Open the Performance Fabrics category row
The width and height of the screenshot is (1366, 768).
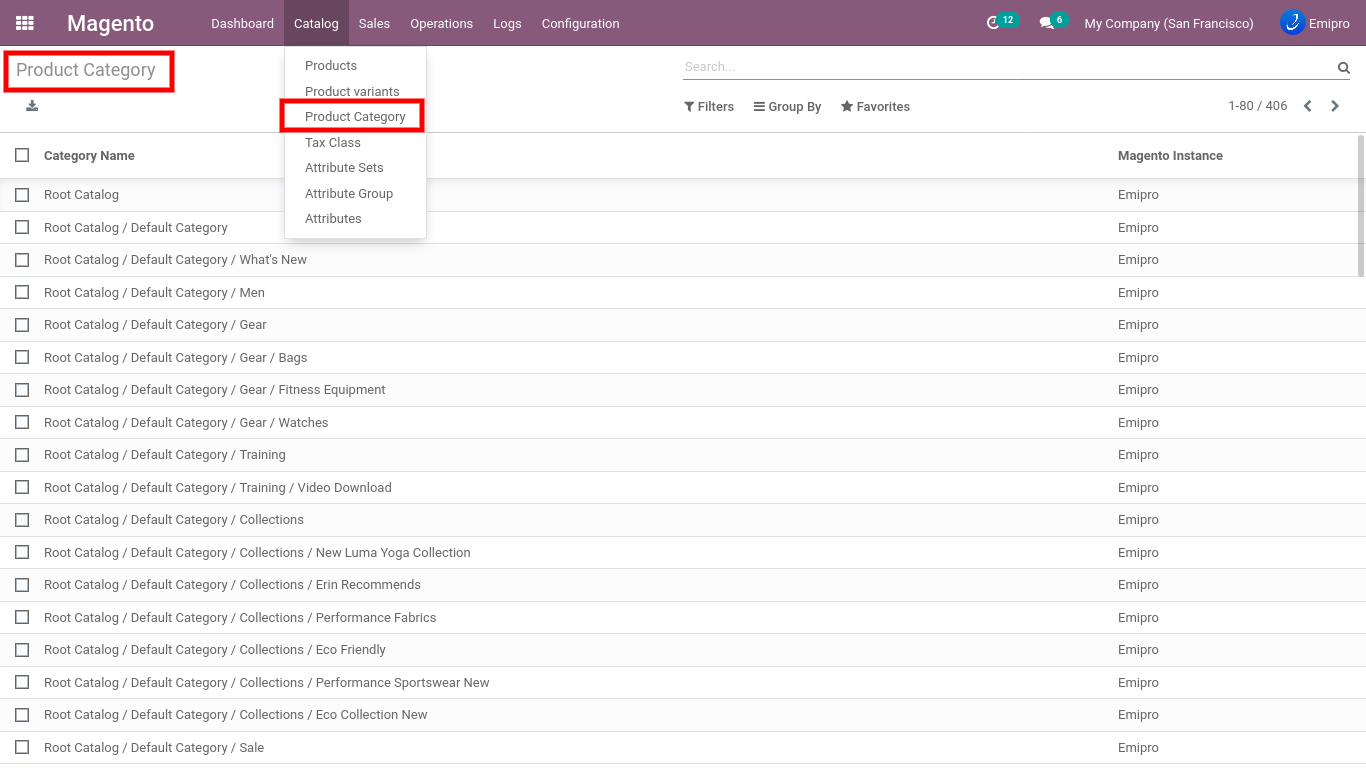pyautogui.click(x=683, y=617)
